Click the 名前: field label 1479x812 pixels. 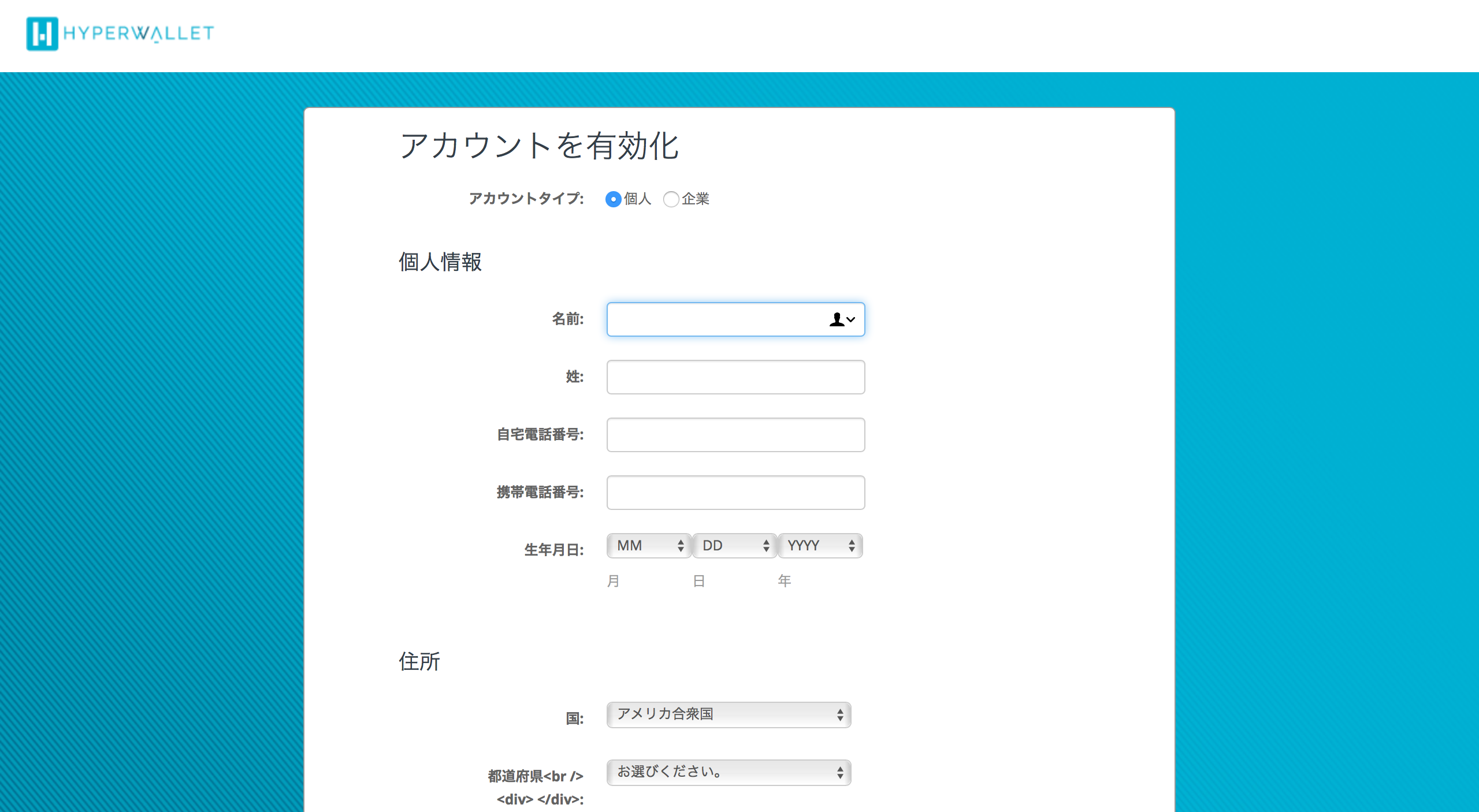(568, 319)
